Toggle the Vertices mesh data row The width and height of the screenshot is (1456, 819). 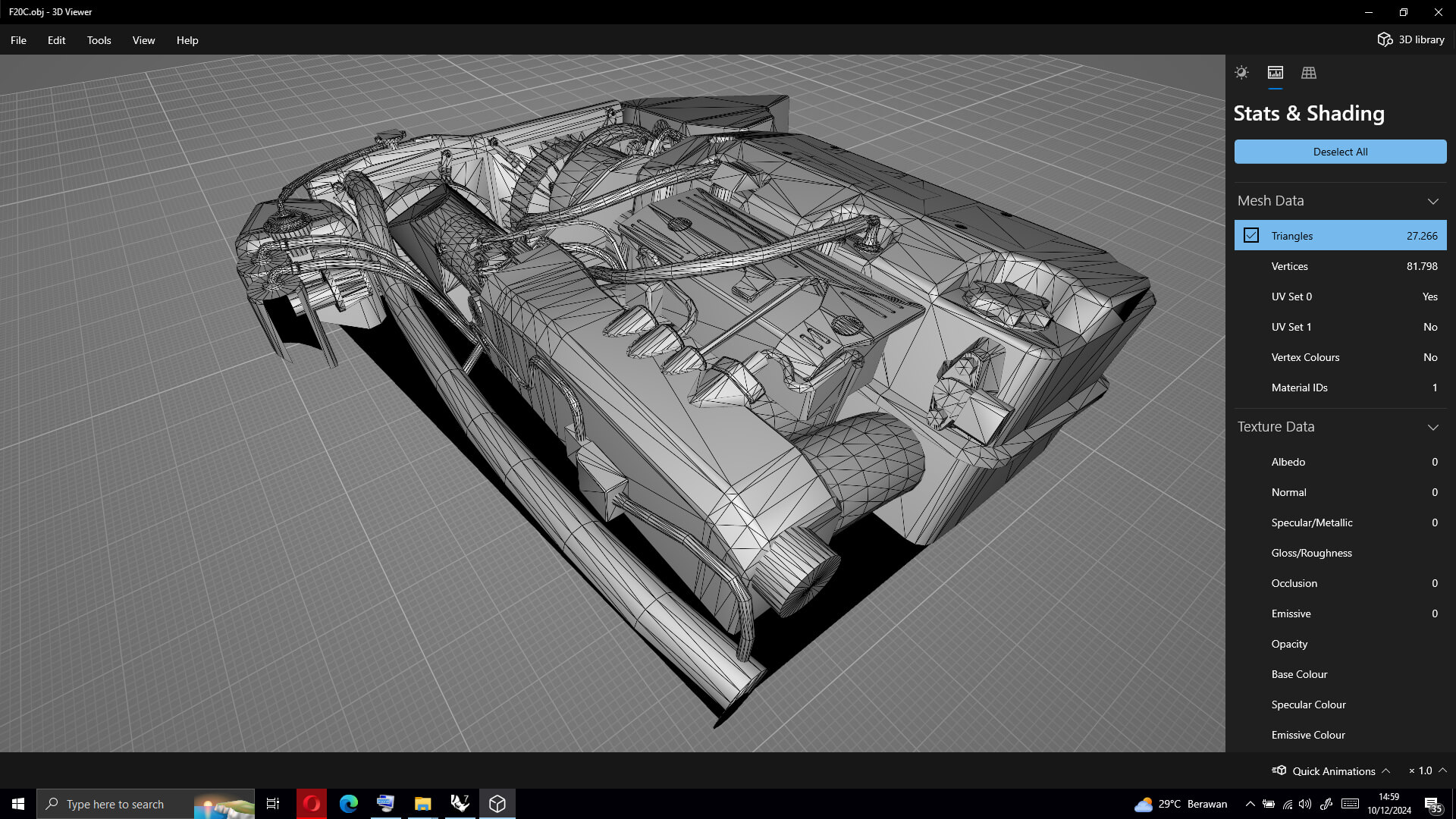(1340, 266)
